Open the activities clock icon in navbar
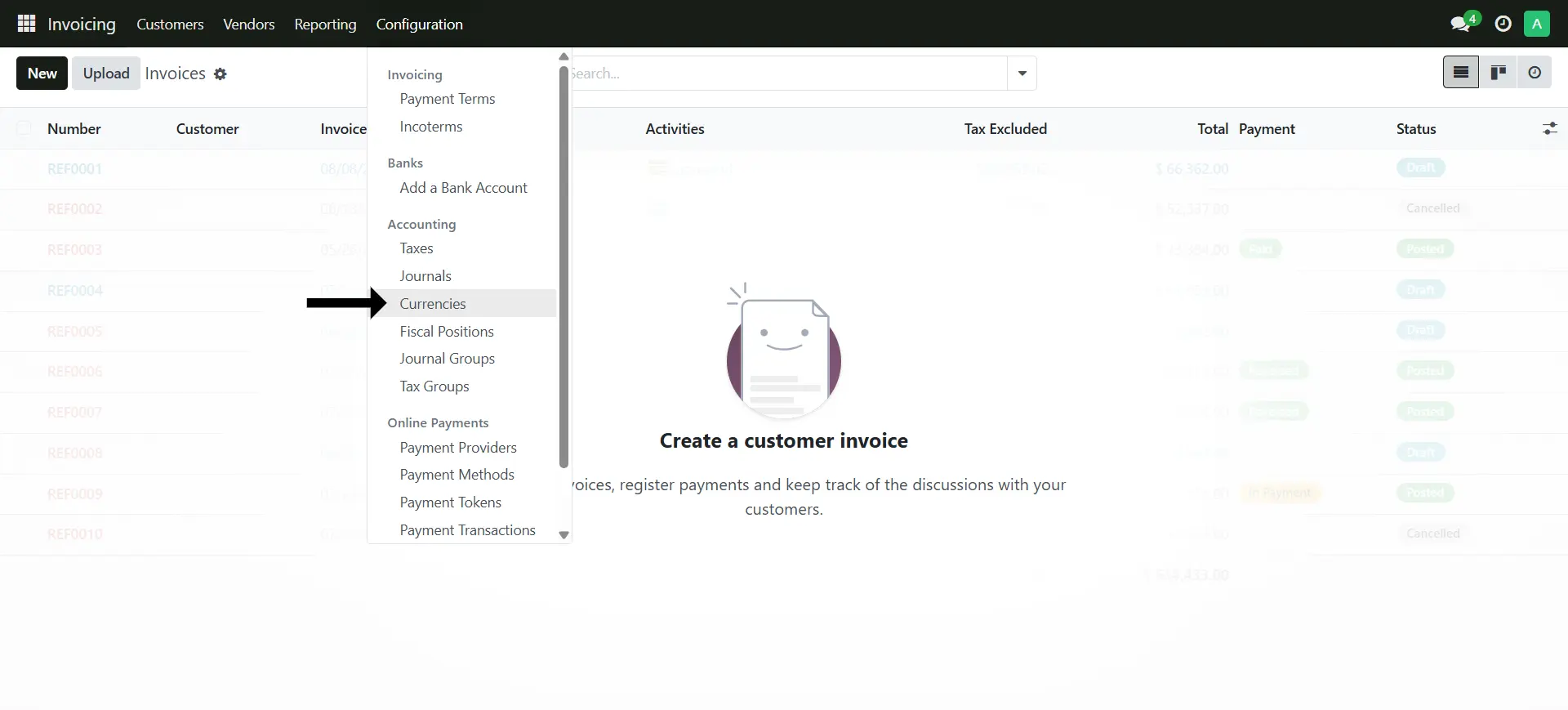The image size is (1568, 710). (x=1503, y=24)
